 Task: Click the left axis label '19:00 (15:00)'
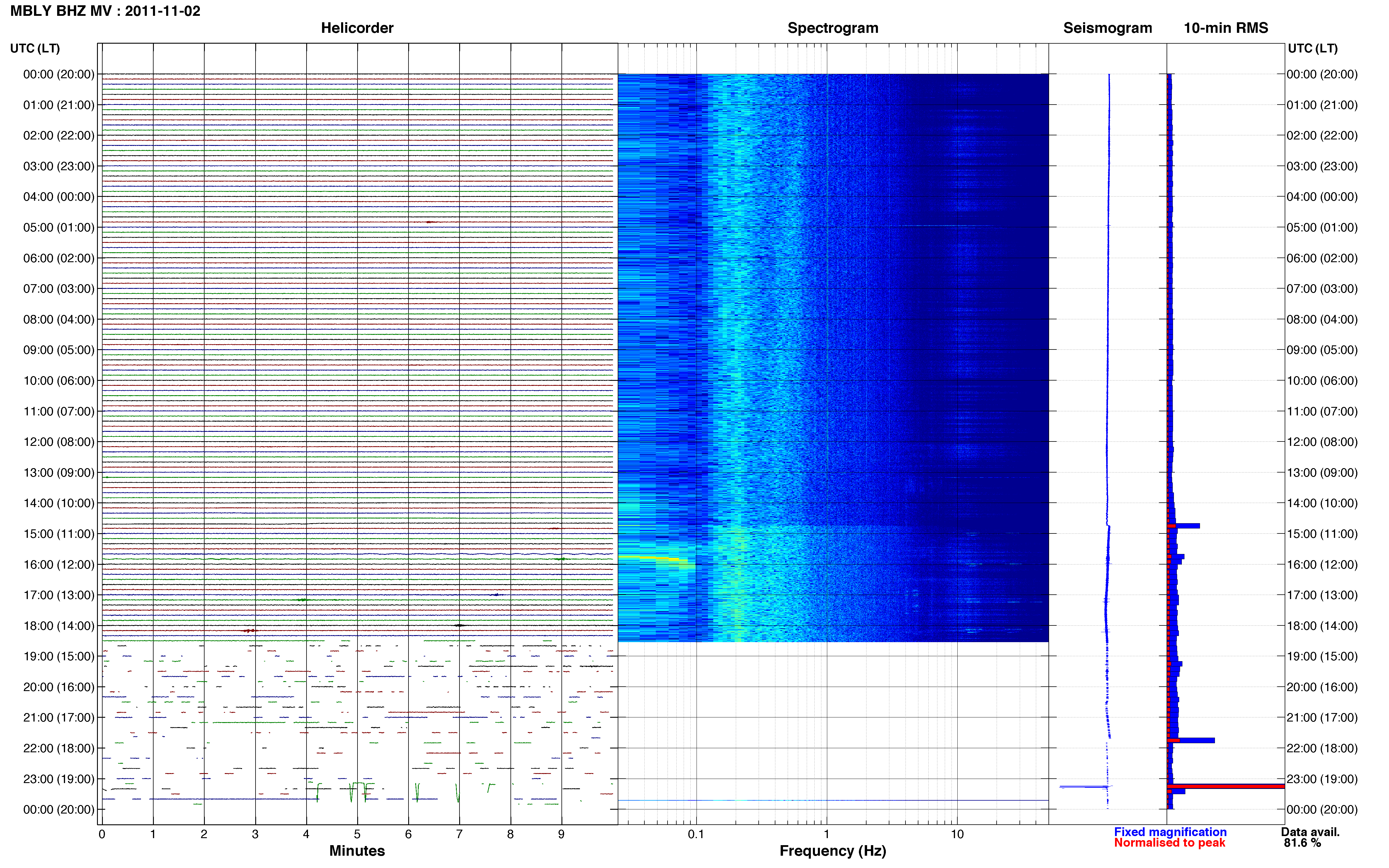59,656
